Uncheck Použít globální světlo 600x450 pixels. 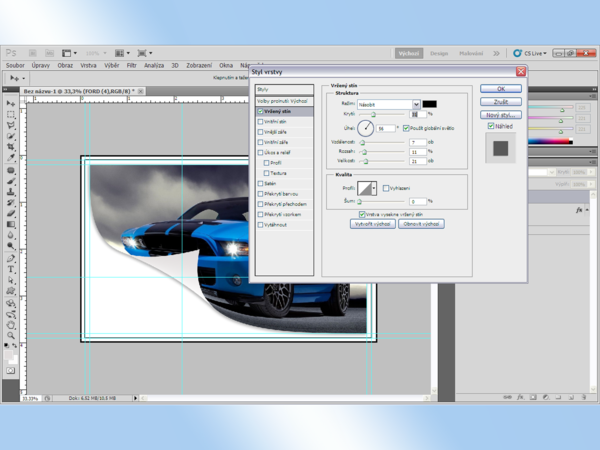tap(407, 128)
